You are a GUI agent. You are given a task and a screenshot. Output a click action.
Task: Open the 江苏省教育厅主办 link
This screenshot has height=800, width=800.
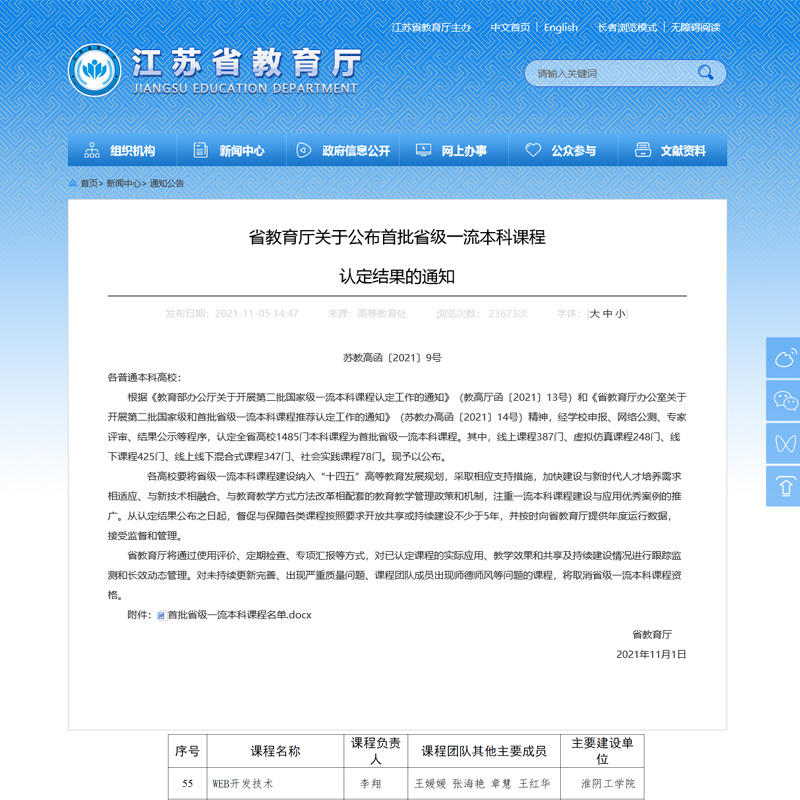click(431, 28)
